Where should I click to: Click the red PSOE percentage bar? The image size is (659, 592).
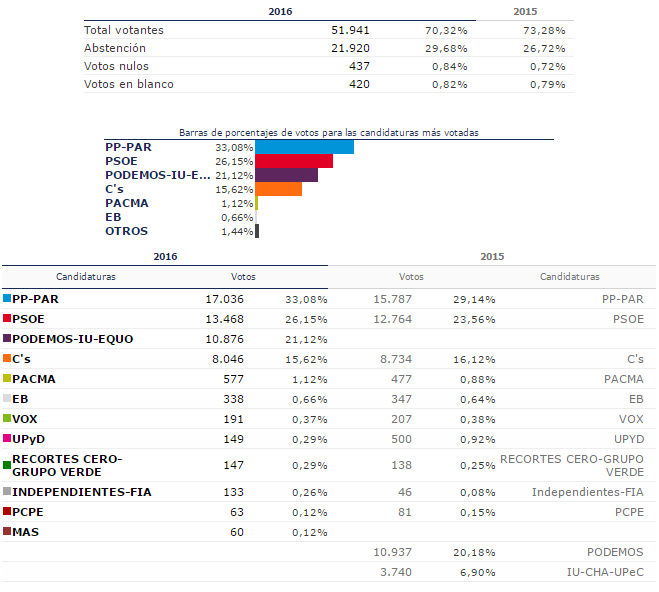294,161
